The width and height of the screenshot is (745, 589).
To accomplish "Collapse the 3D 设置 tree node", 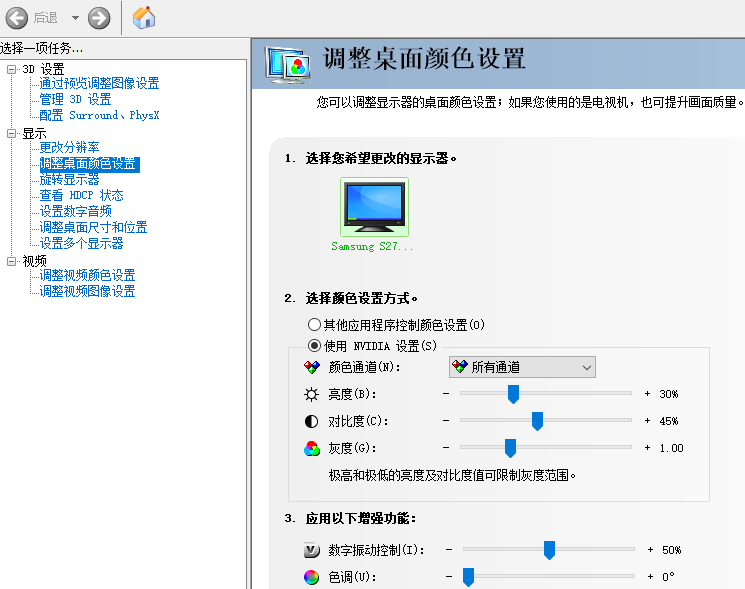I will [12, 69].
